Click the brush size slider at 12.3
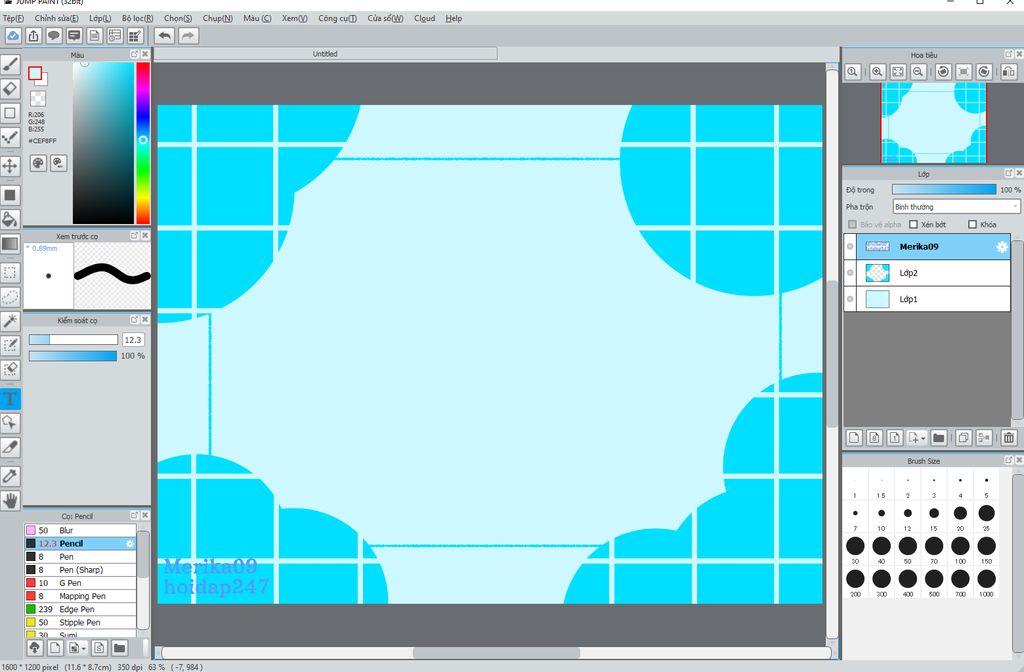The image size is (1024, 672). tap(73, 340)
